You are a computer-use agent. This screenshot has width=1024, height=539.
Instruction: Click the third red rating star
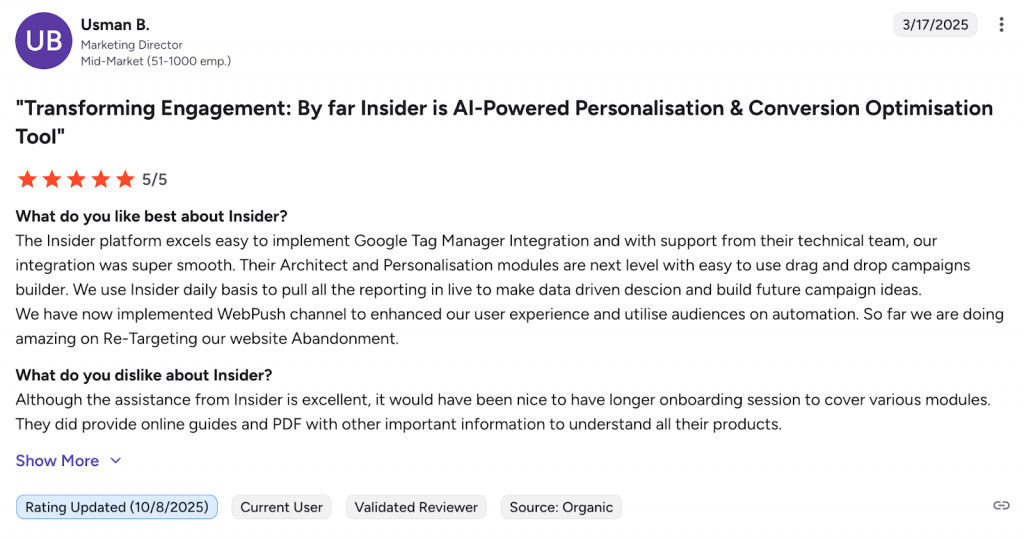(x=76, y=180)
